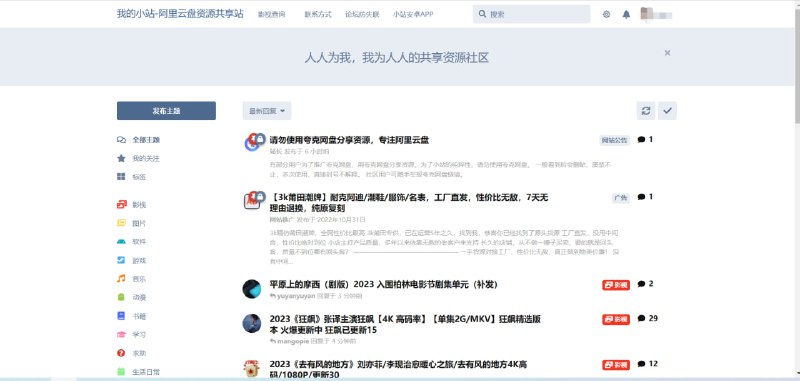Screen dimensions: 800x381
Task: Click the 网站公告 tag
Action: click(615, 140)
